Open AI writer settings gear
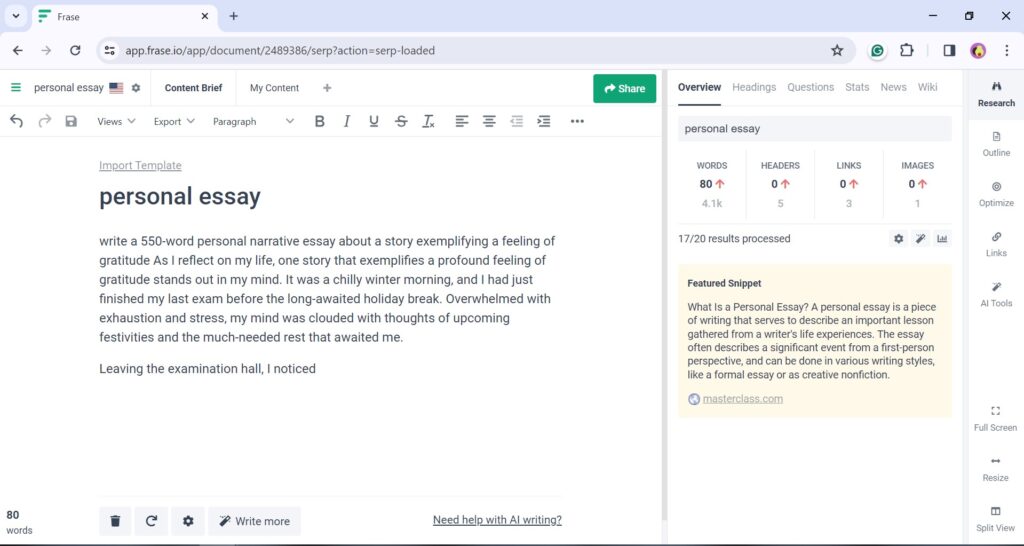 tap(188, 521)
